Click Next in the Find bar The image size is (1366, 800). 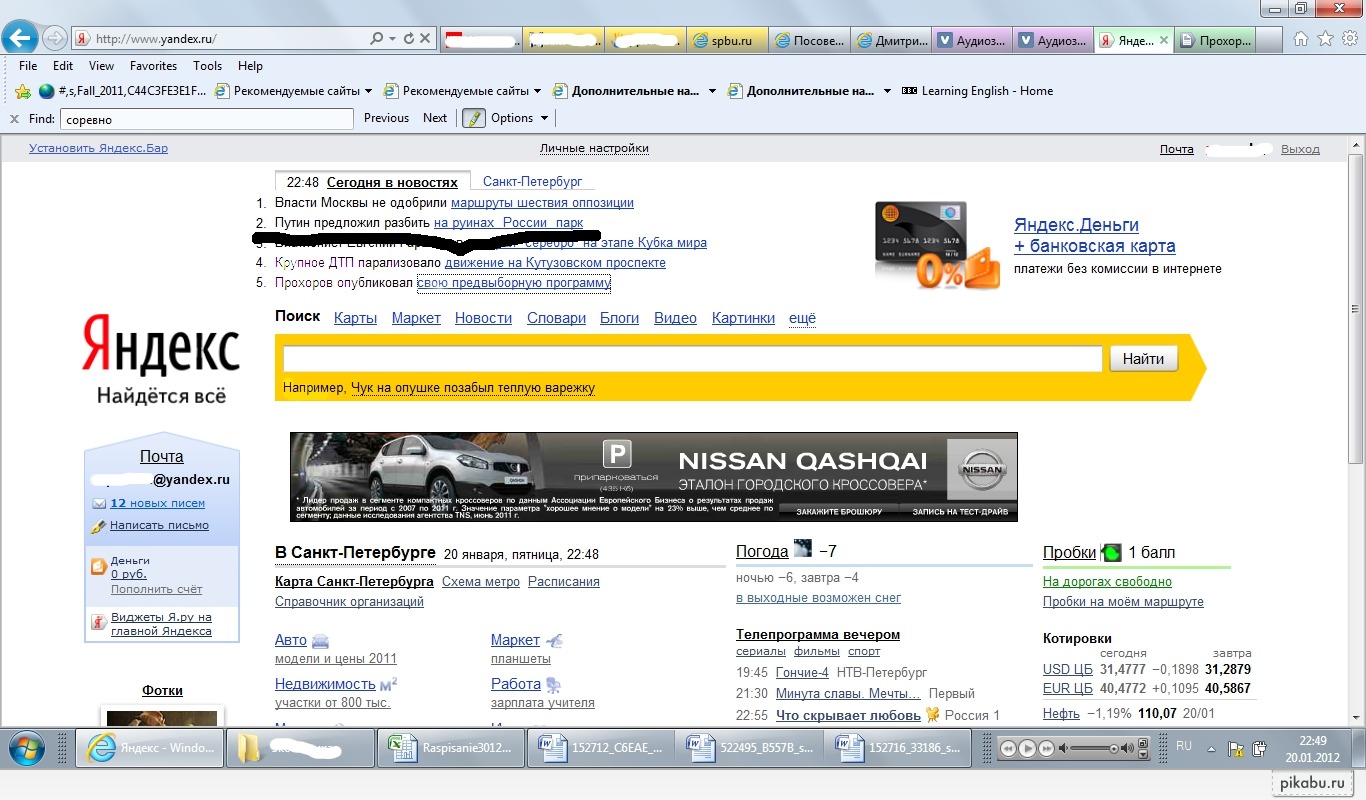(x=435, y=118)
